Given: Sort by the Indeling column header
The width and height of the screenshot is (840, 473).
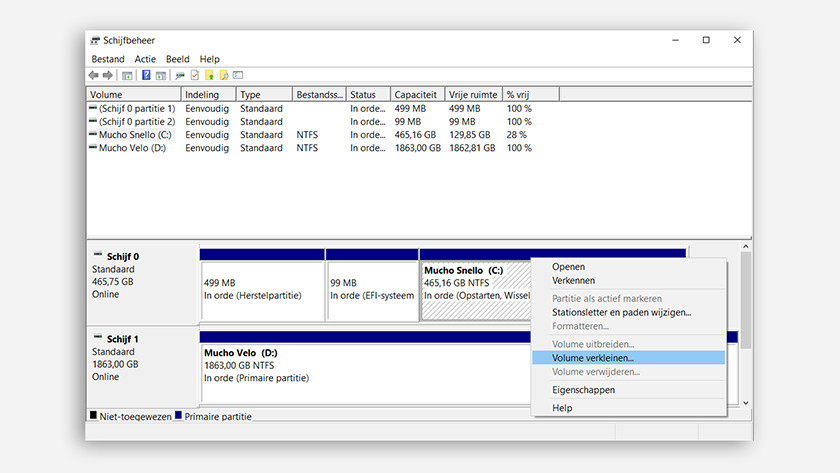Looking at the screenshot, I should point(208,94).
